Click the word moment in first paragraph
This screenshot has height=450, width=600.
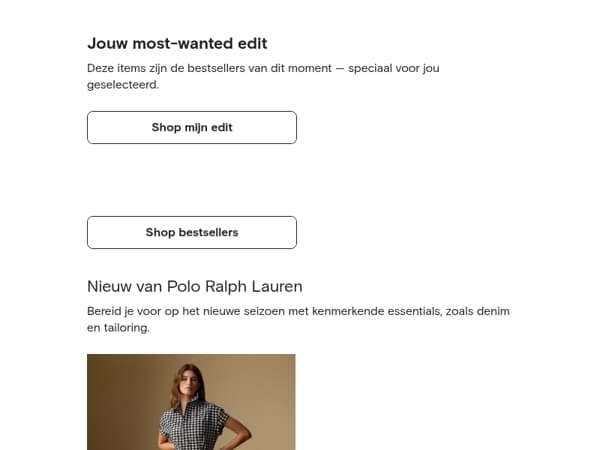click(310, 68)
